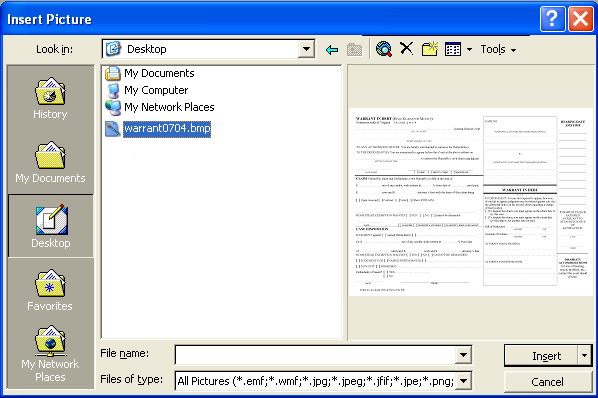This screenshot has width=598, height=398.
Task: Click the Views toolbar icon
Action: click(453, 49)
